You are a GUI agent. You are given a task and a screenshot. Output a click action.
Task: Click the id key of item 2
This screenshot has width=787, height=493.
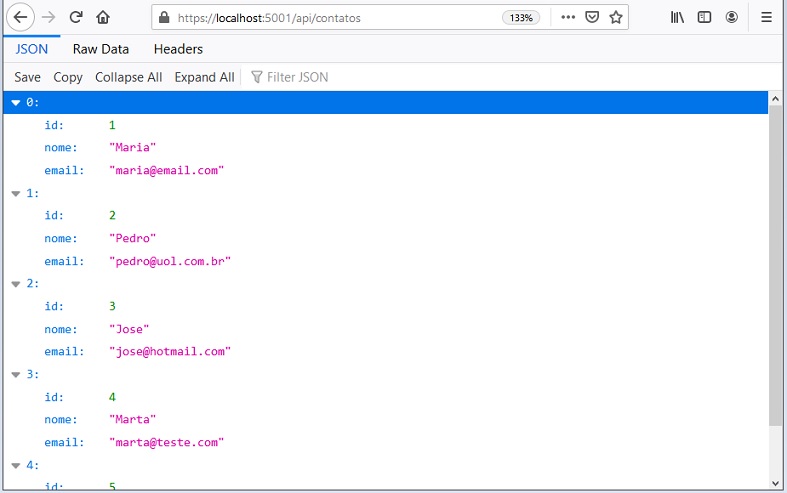pyautogui.click(x=54, y=306)
